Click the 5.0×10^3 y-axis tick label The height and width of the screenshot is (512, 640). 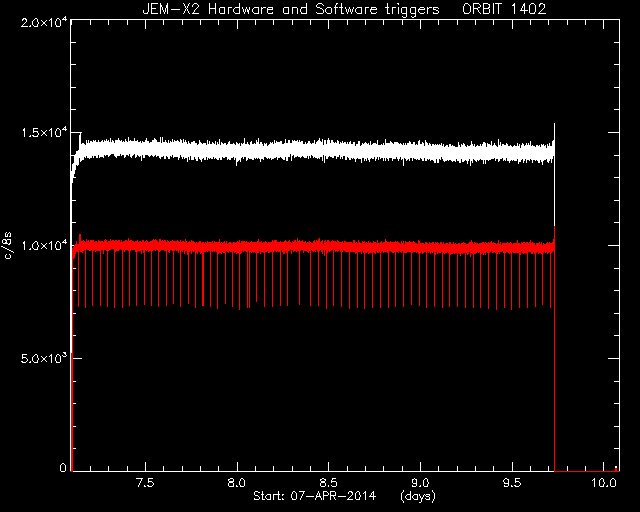(x=44, y=358)
